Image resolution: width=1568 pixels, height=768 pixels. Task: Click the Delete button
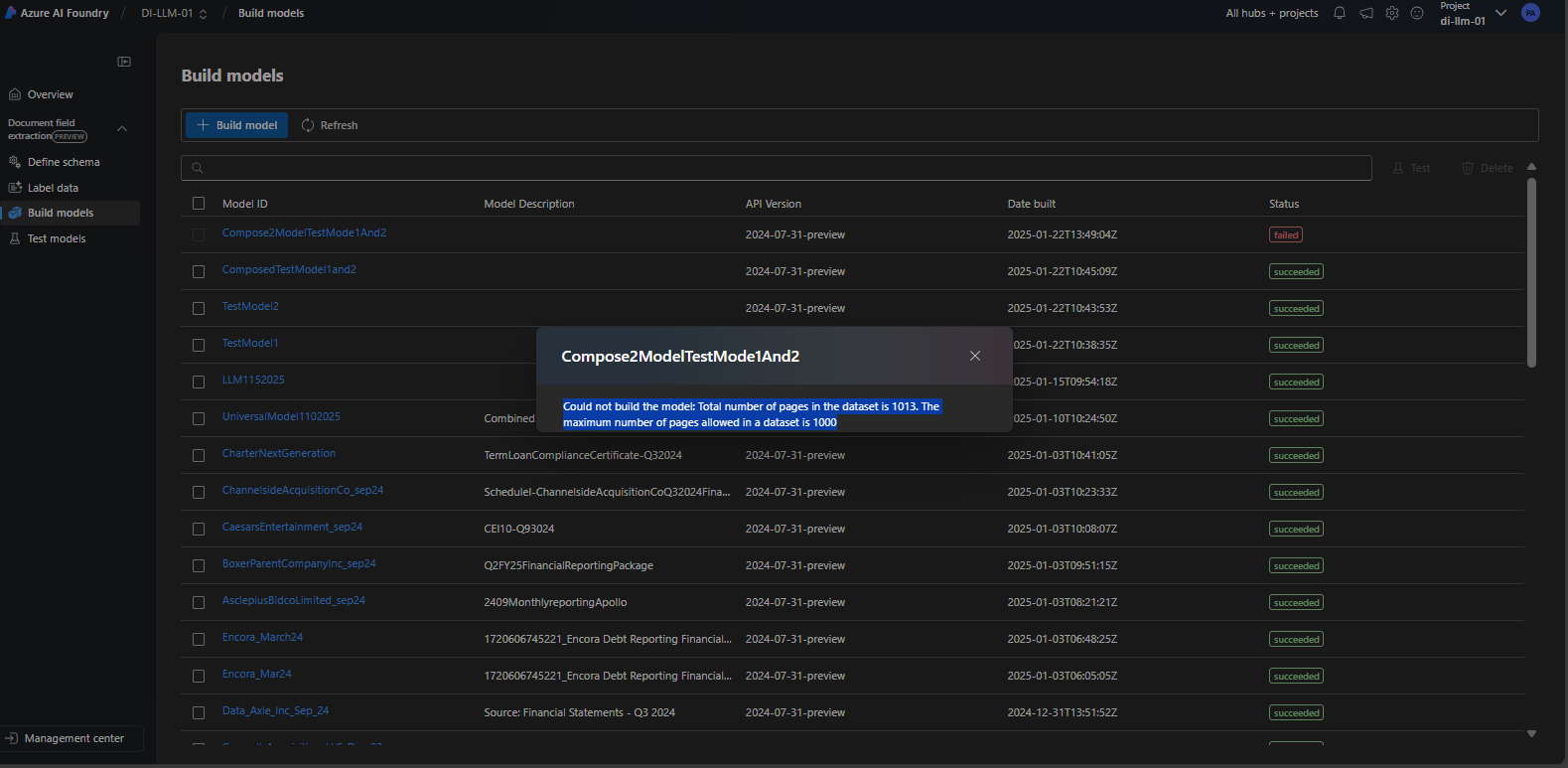coord(1488,168)
